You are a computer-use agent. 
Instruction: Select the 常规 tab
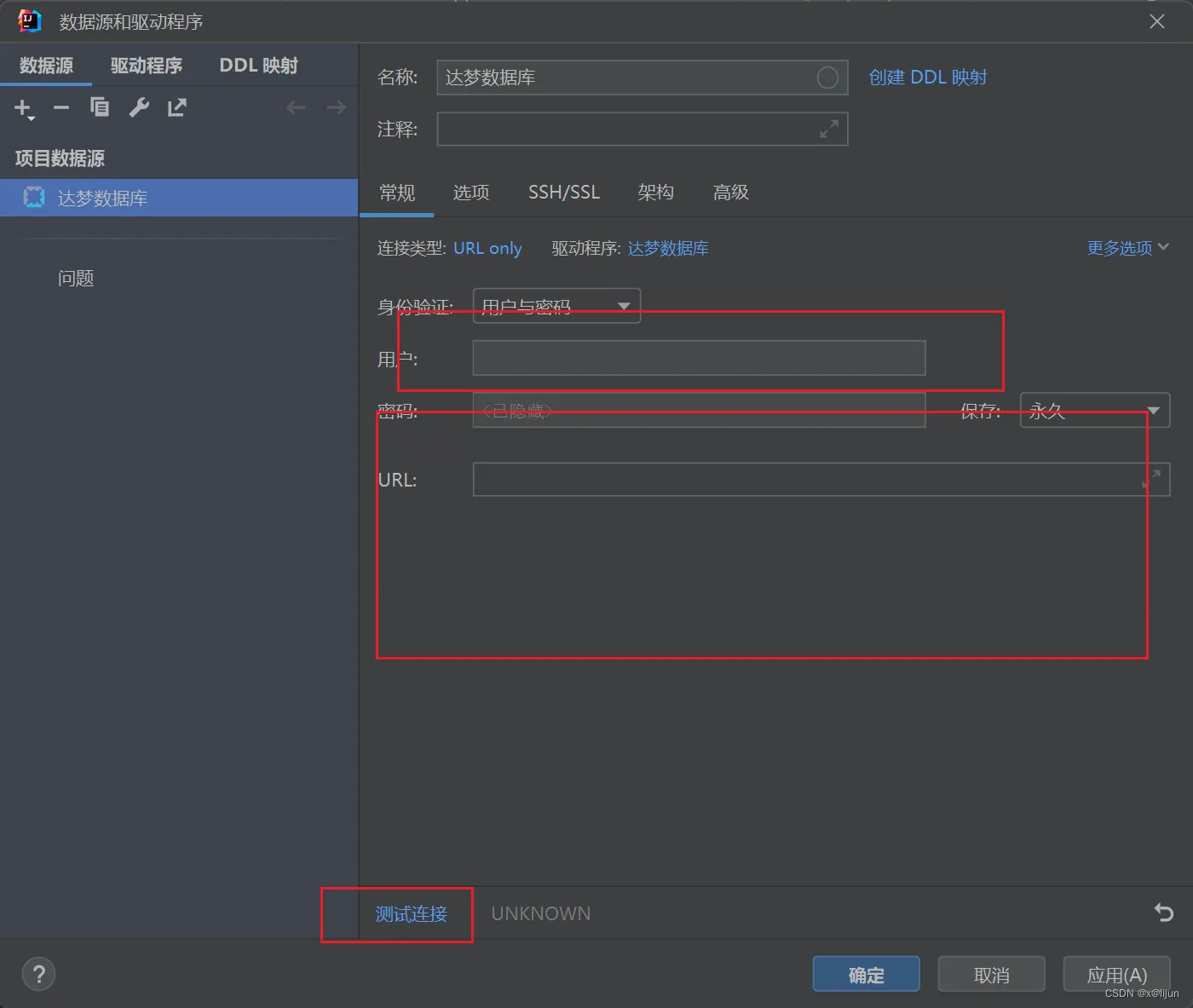click(397, 193)
